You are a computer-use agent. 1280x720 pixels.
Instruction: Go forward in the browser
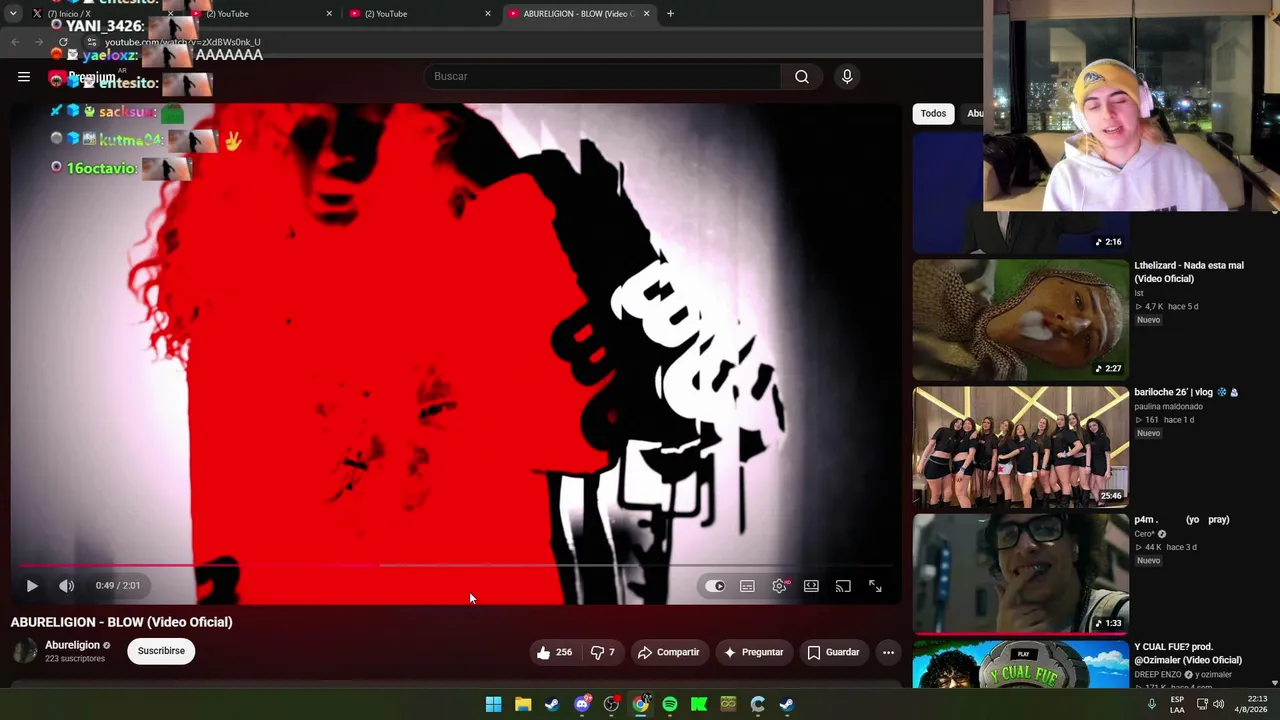[39, 42]
